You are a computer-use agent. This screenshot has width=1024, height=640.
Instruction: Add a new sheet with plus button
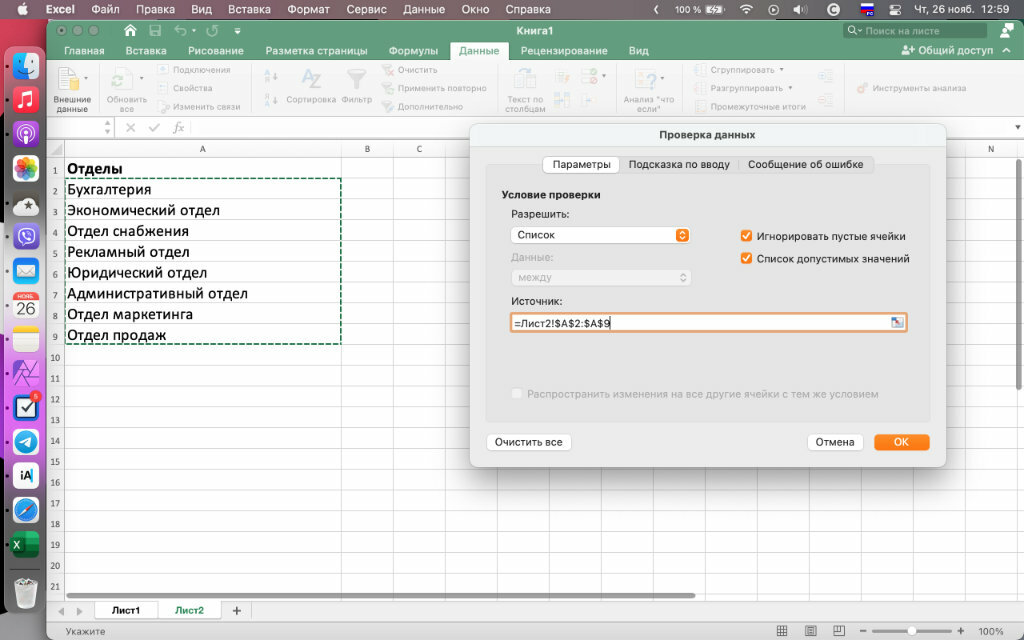236,611
